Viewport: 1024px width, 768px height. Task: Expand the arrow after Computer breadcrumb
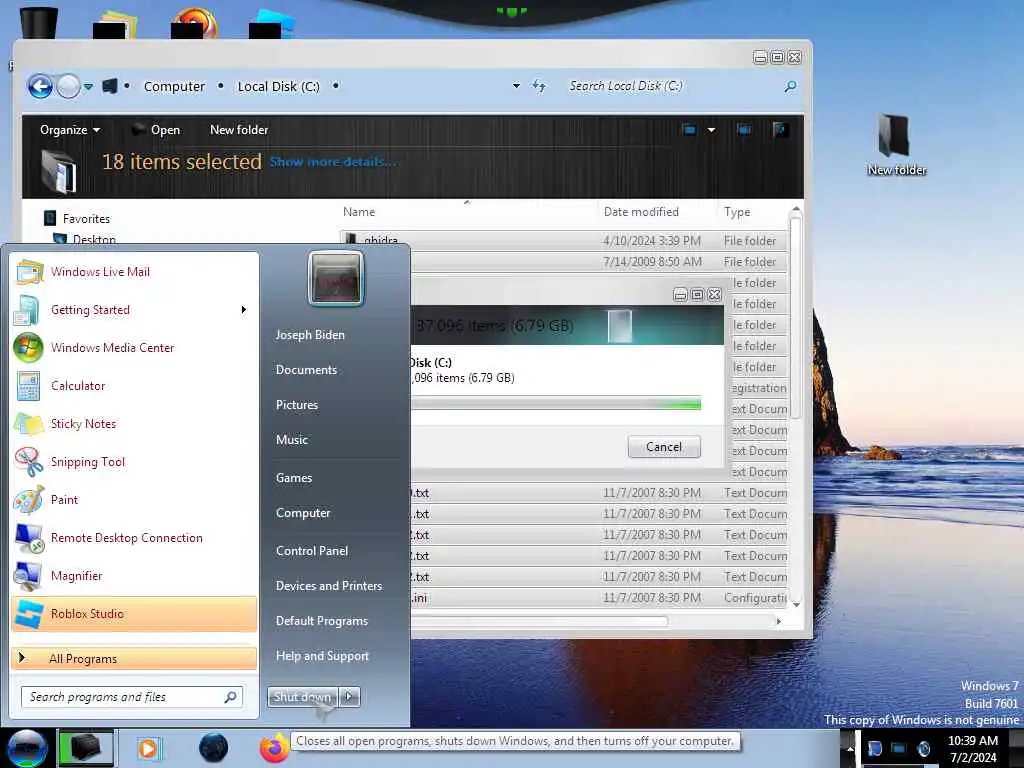[221, 86]
